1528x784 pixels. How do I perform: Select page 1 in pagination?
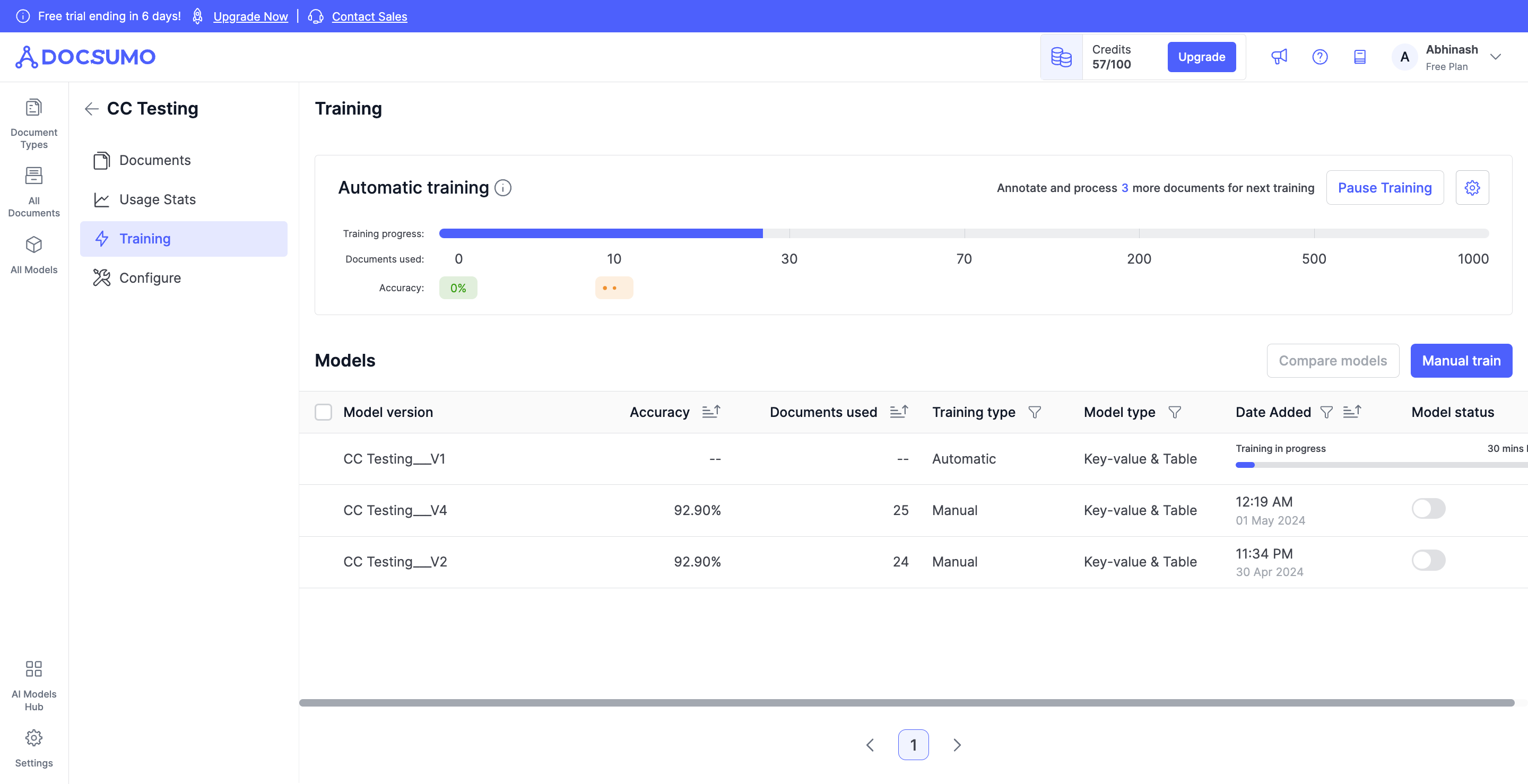pyautogui.click(x=913, y=745)
